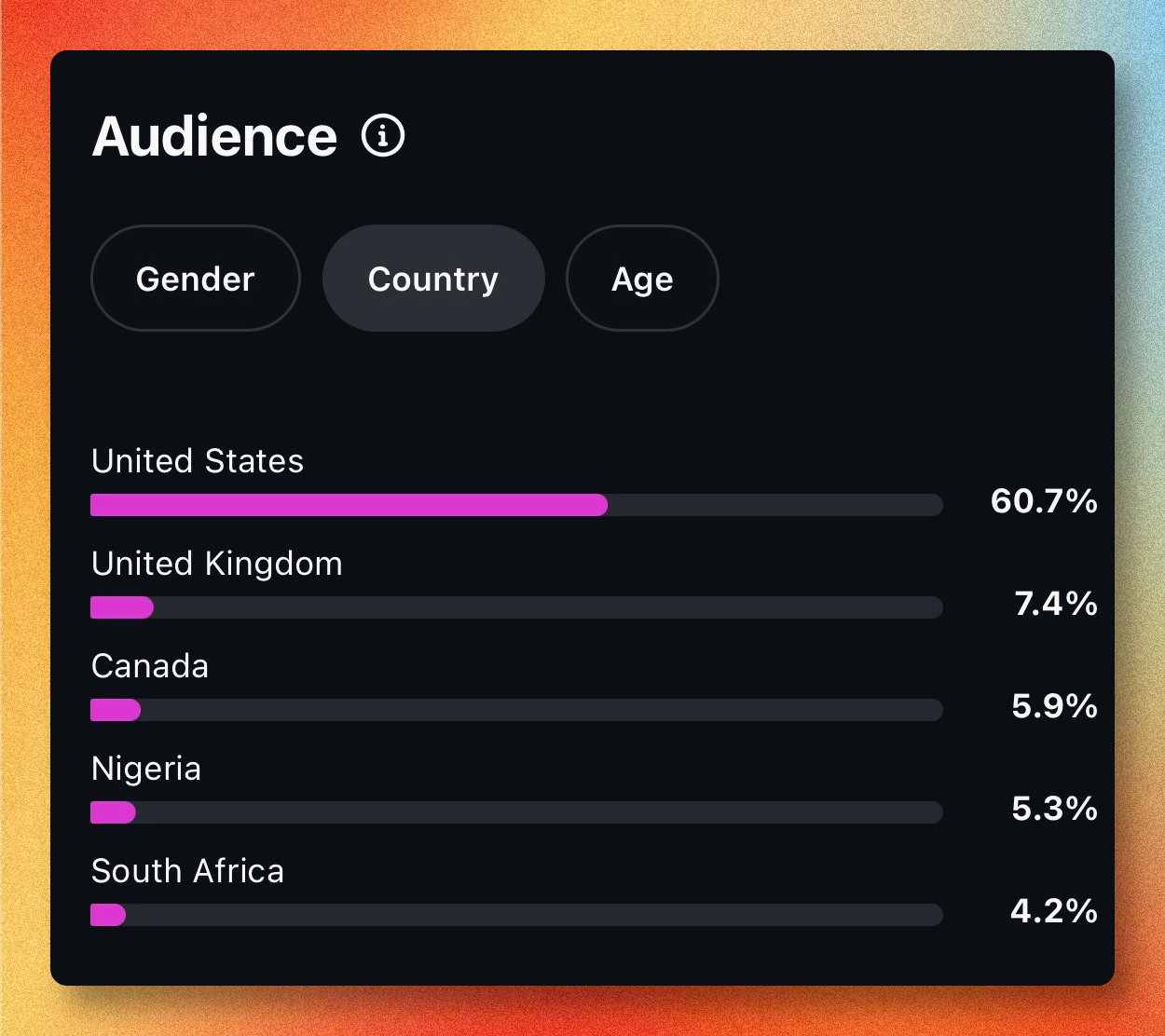Switch to the Gender tab

point(196,279)
